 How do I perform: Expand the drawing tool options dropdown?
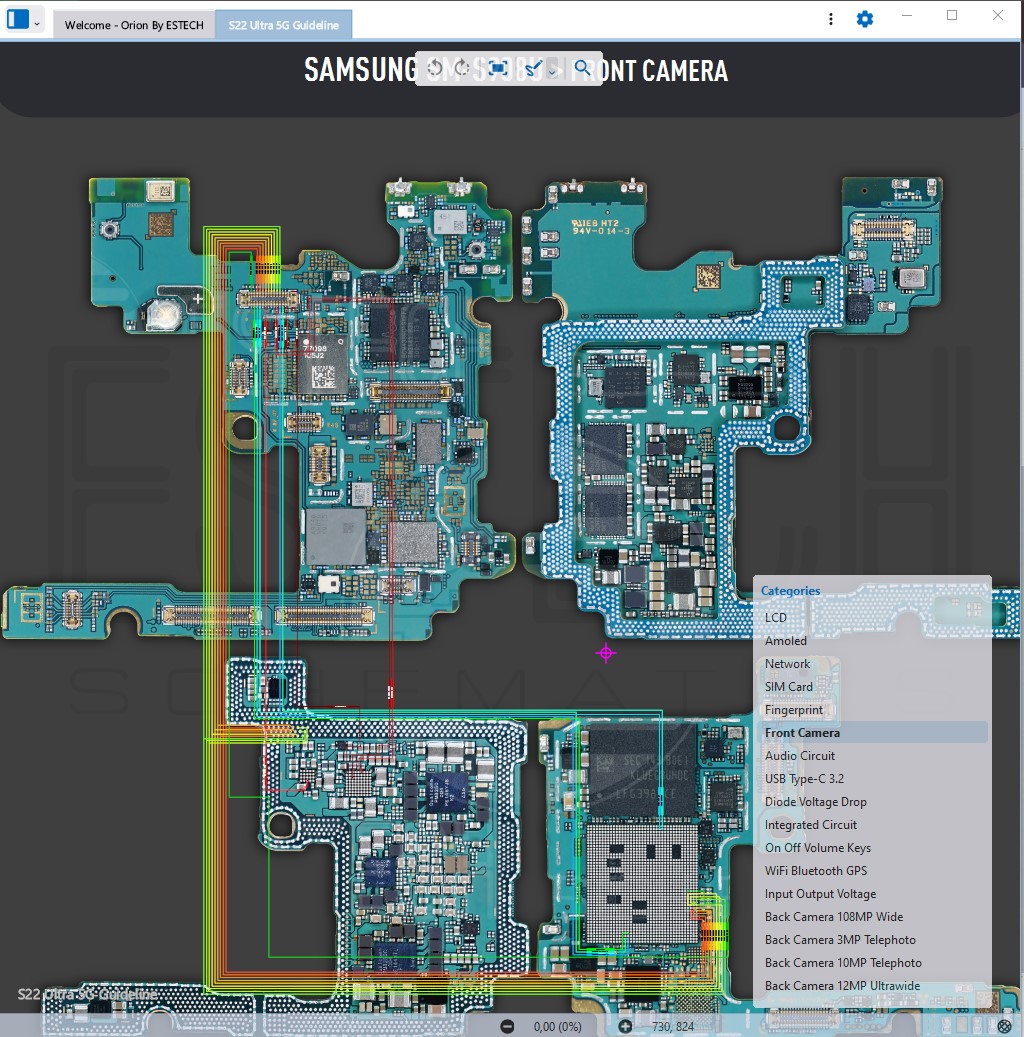tap(552, 71)
